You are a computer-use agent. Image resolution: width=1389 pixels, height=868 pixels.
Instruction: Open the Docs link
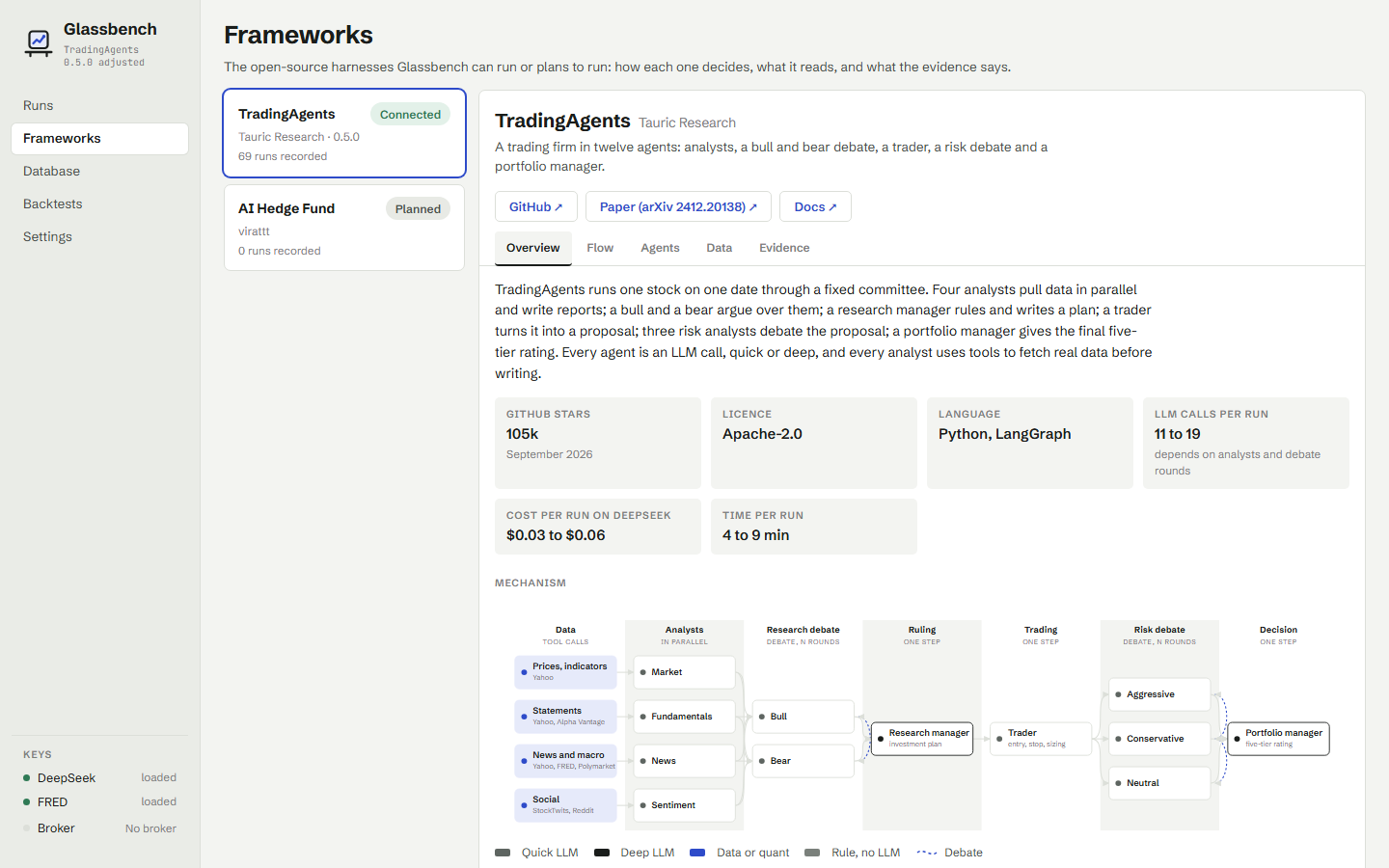pyautogui.click(x=815, y=206)
